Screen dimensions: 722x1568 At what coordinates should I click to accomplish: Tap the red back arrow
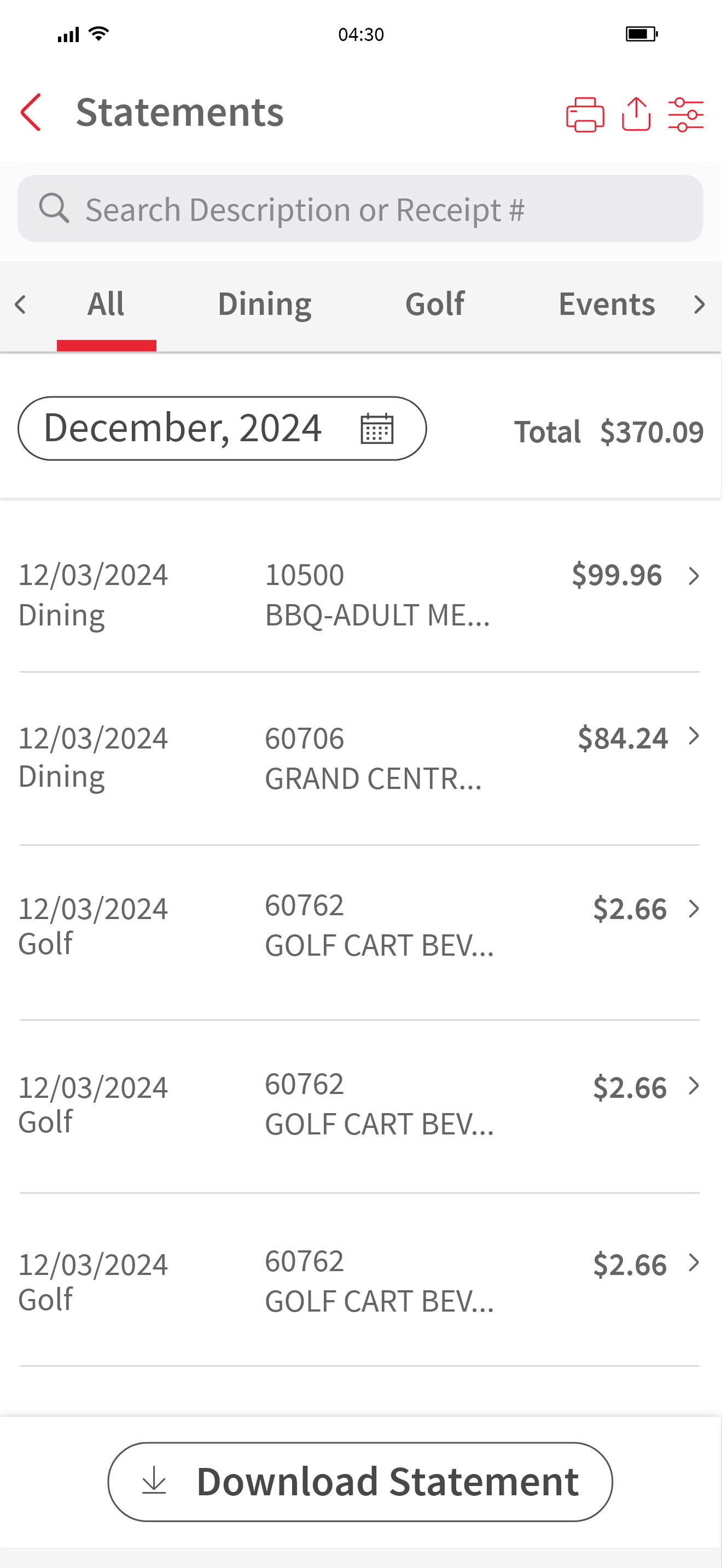point(31,113)
